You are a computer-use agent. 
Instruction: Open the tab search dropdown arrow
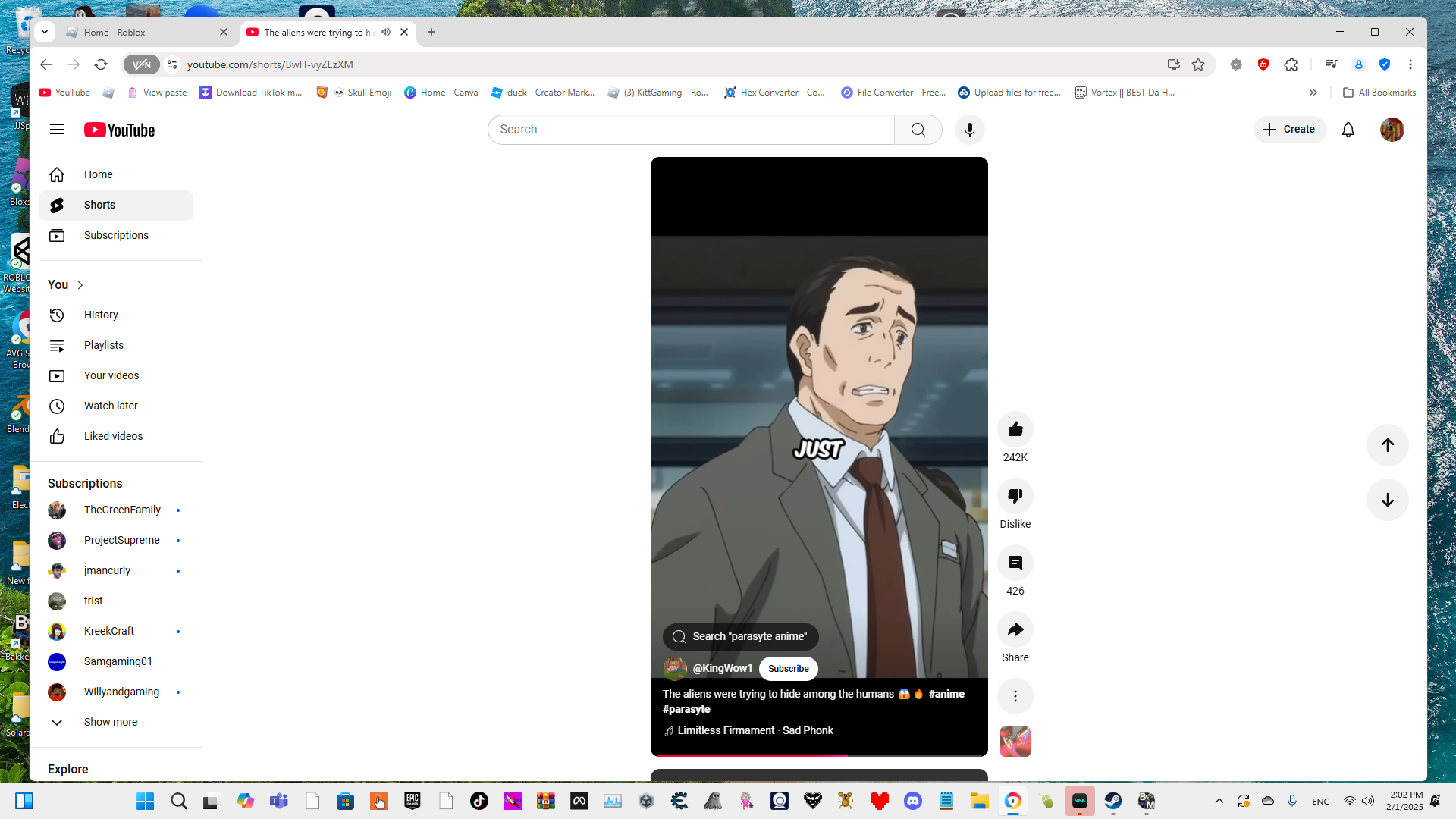[45, 32]
